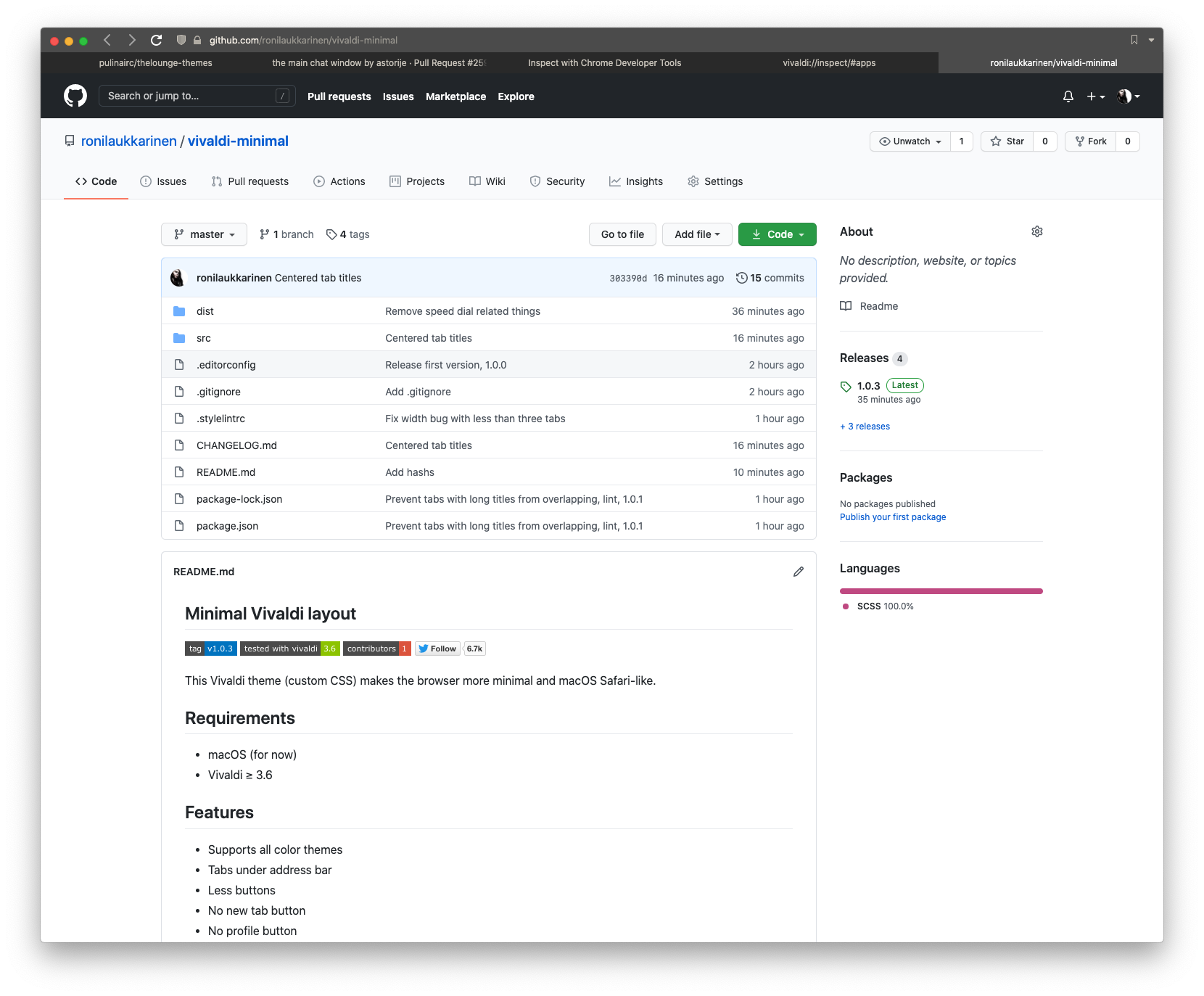Switch to the Pull requests repo tab
The image size is (1204, 996).
[250, 181]
